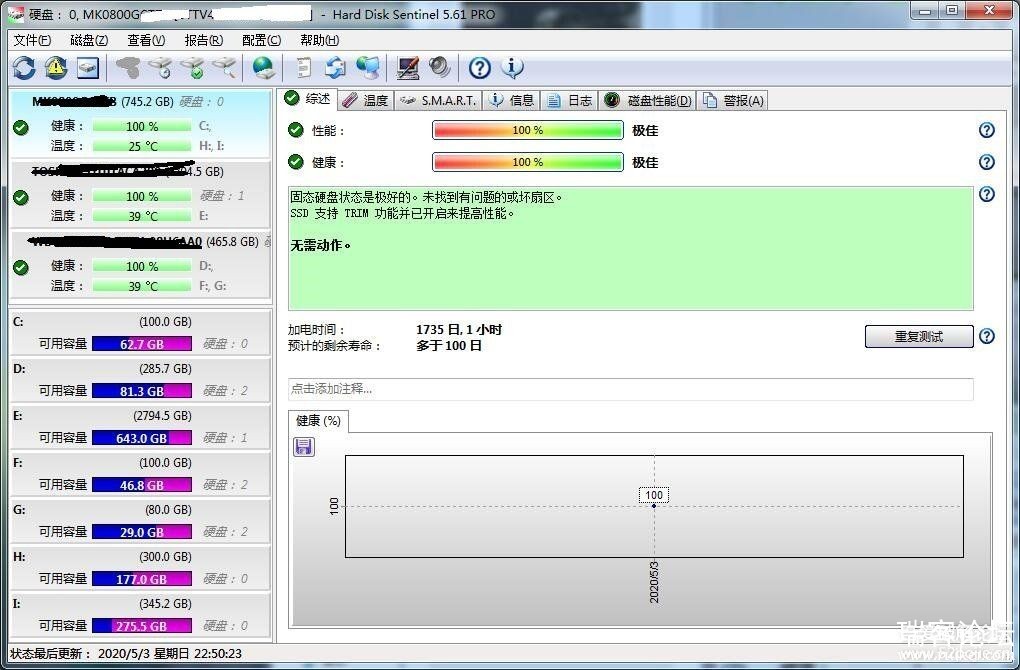This screenshot has width=1020, height=670.
Task: Click the page with blue sync arrows icon
Action: 336,68
